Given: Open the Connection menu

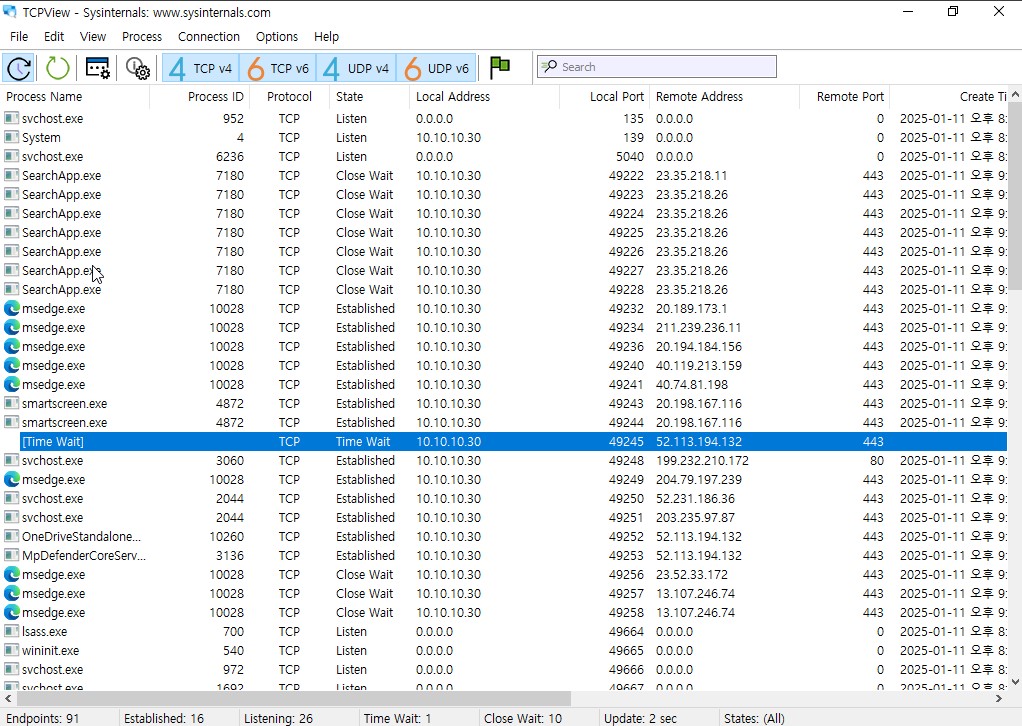Looking at the screenshot, I should [x=209, y=36].
